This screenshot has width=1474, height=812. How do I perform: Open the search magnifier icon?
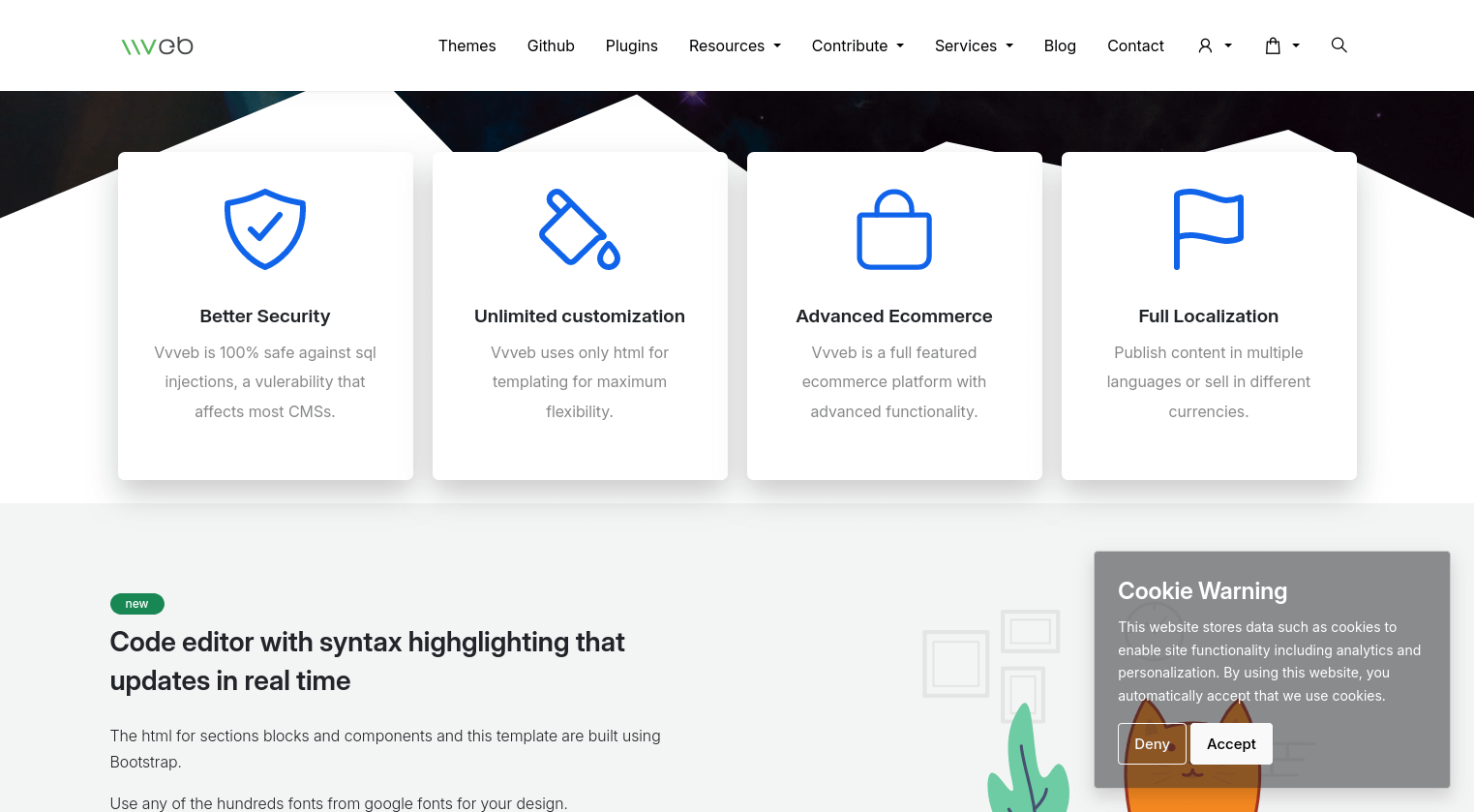[1339, 45]
